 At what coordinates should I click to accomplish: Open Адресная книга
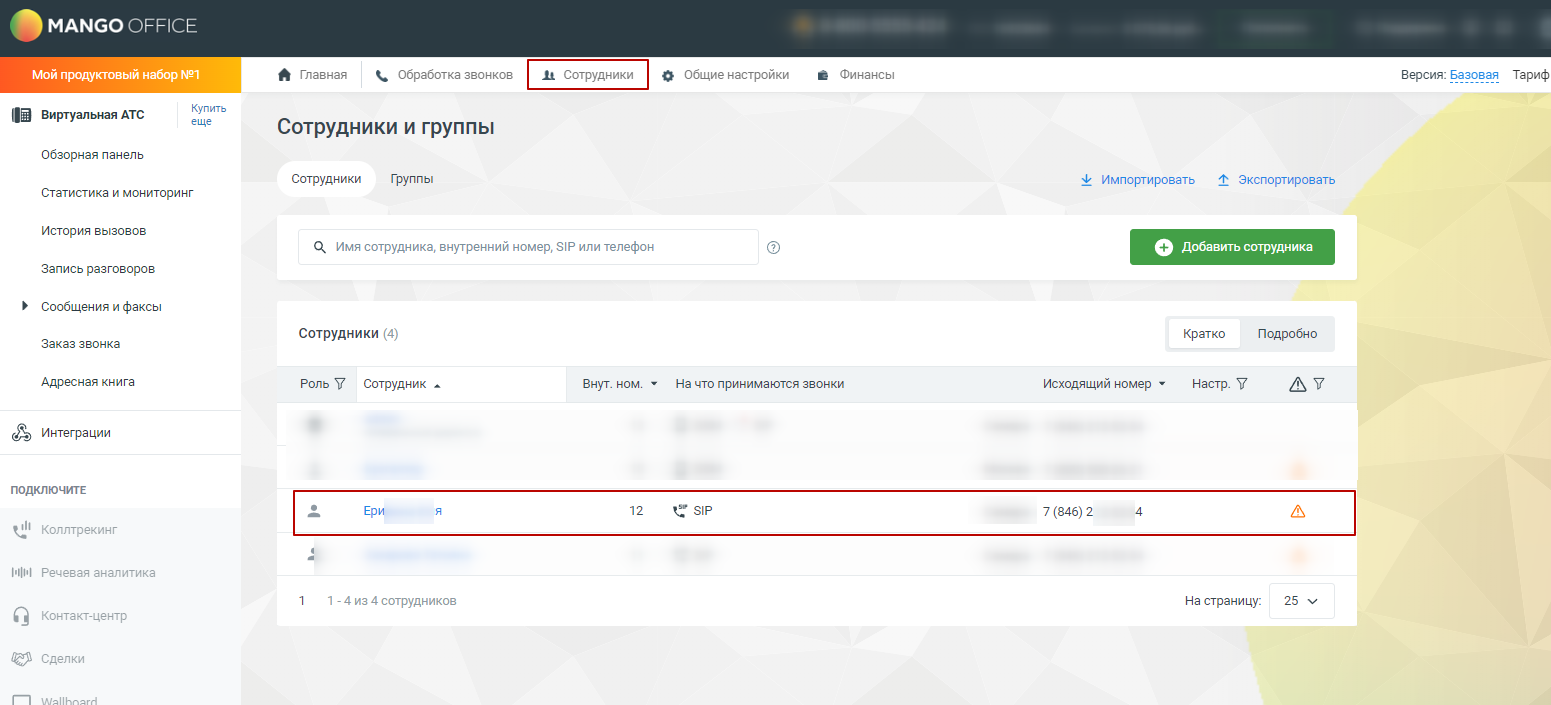[88, 382]
